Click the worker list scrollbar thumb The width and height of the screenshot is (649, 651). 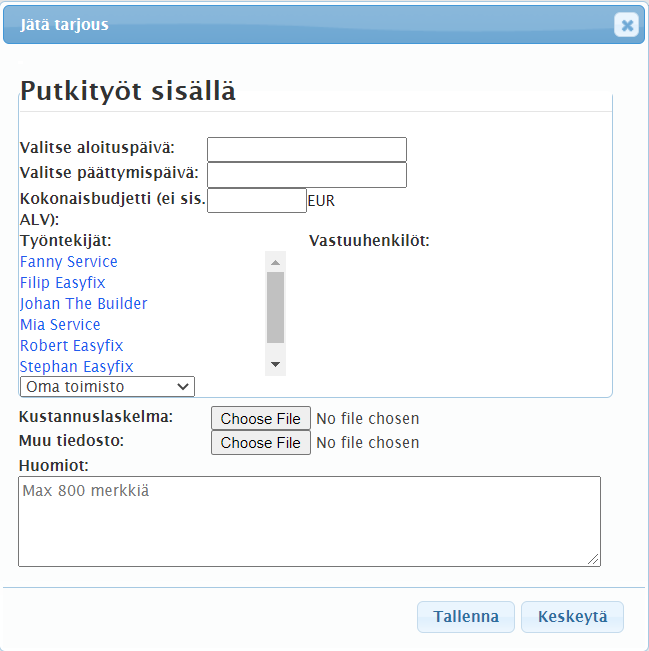point(276,307)
